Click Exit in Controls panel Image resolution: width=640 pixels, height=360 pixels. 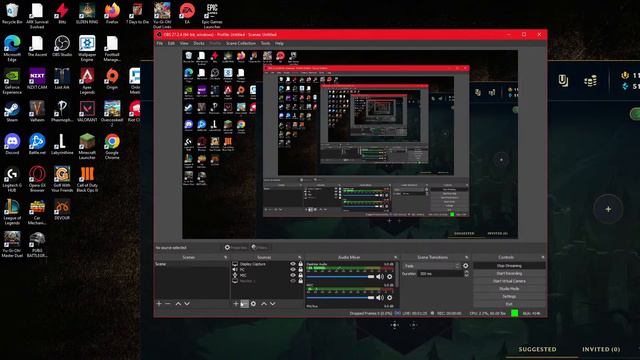click(x=509, y=304)
